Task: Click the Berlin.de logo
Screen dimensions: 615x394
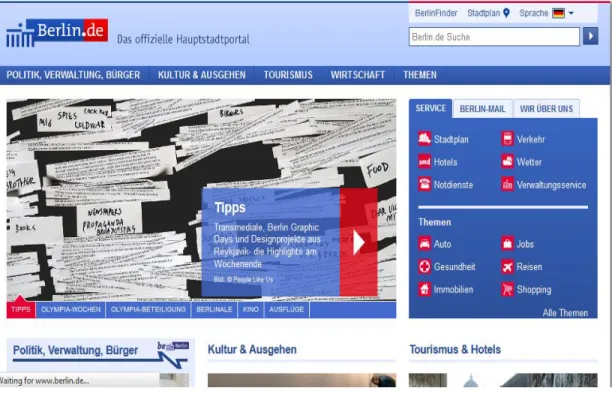Action: pos(57,33)
